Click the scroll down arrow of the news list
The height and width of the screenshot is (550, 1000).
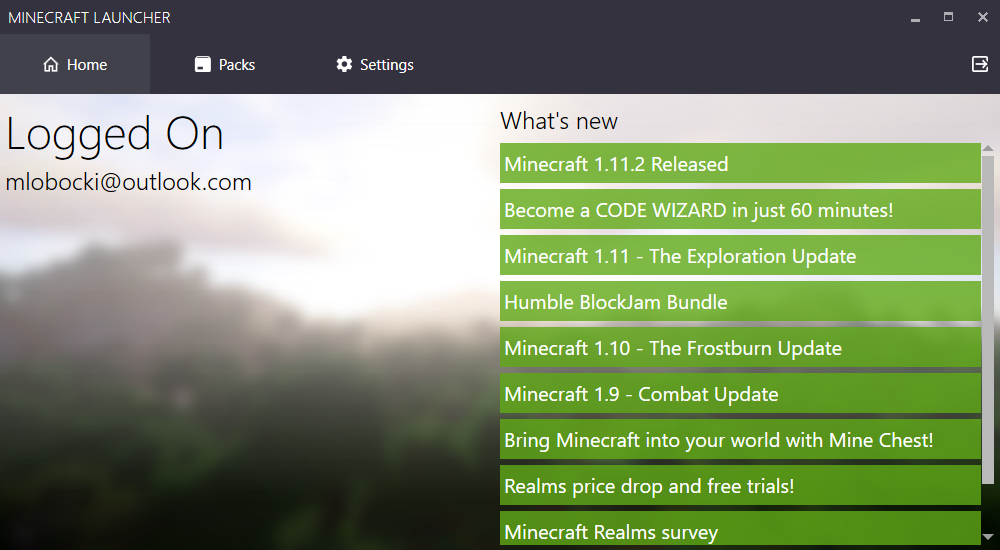click(x=988, y=537)
